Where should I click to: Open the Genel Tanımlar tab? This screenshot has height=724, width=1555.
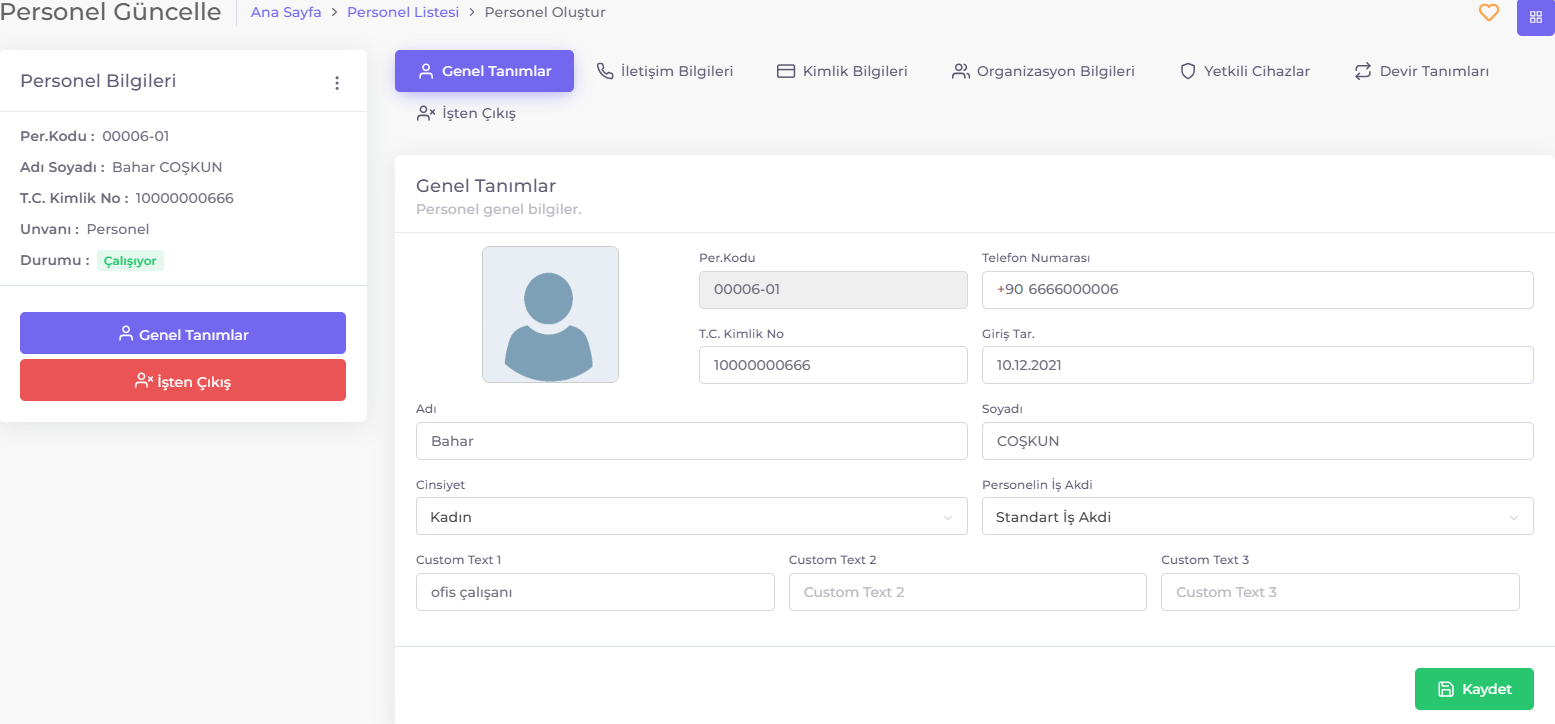click(x=484, y=71)
